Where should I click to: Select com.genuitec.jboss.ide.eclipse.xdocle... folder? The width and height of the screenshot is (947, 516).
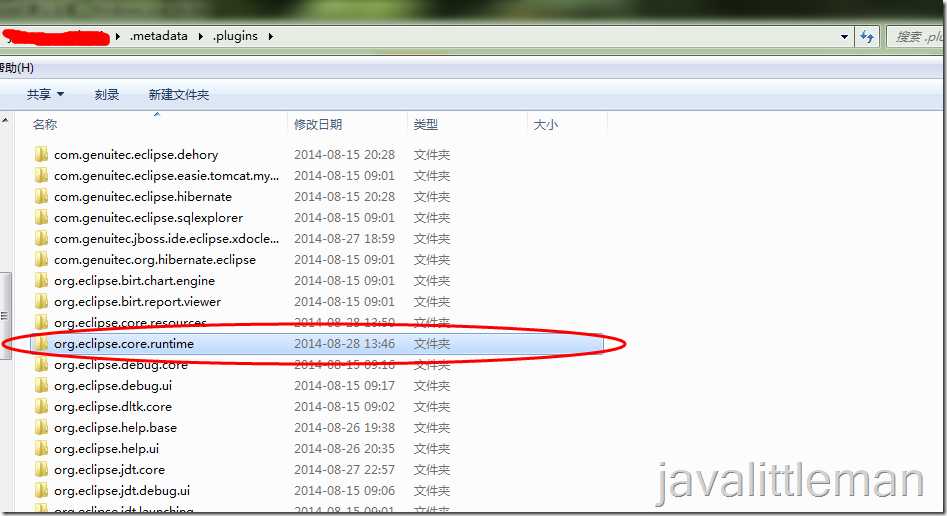(x=166, y=239)
